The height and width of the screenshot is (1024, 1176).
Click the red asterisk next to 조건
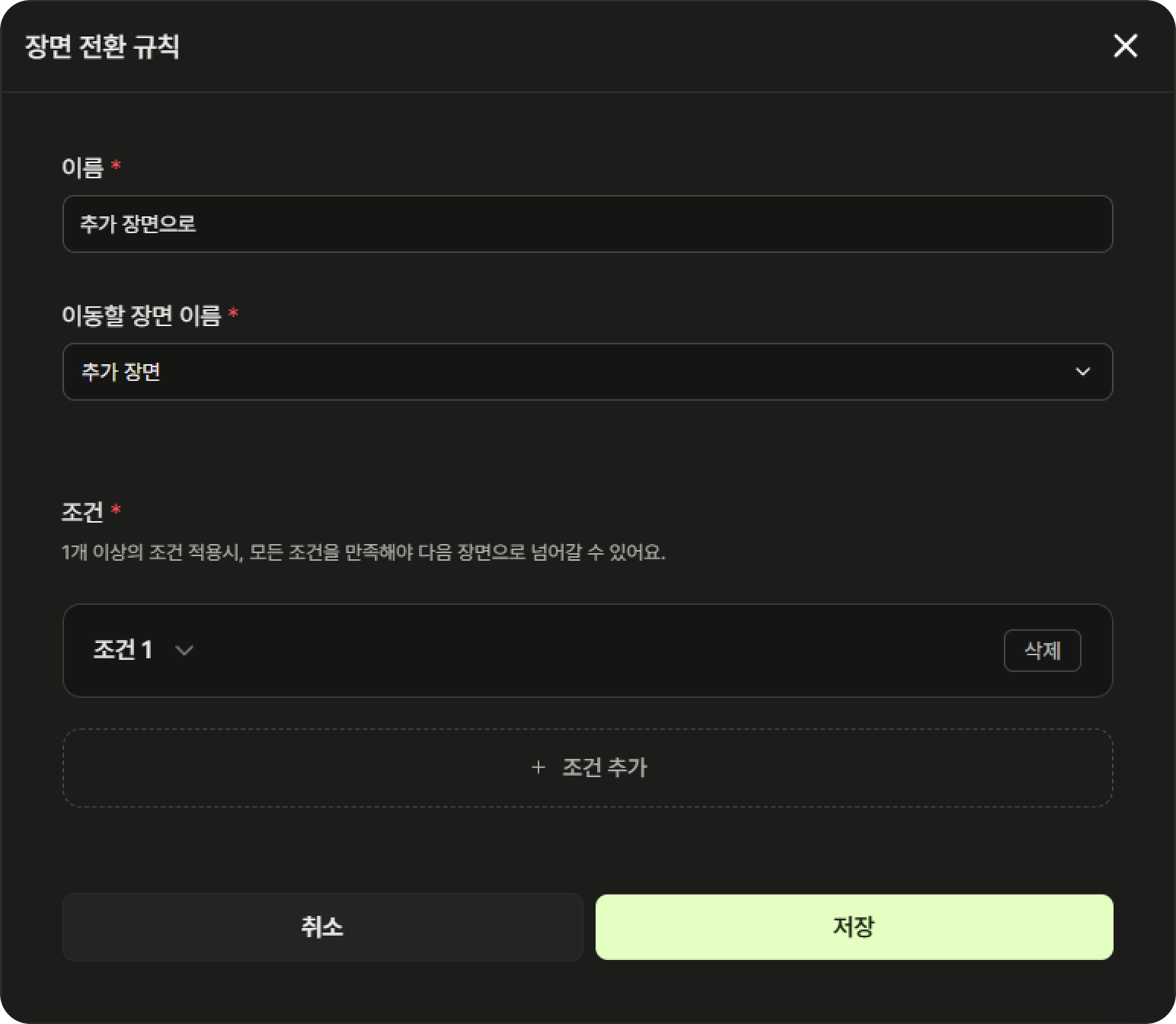116,509
